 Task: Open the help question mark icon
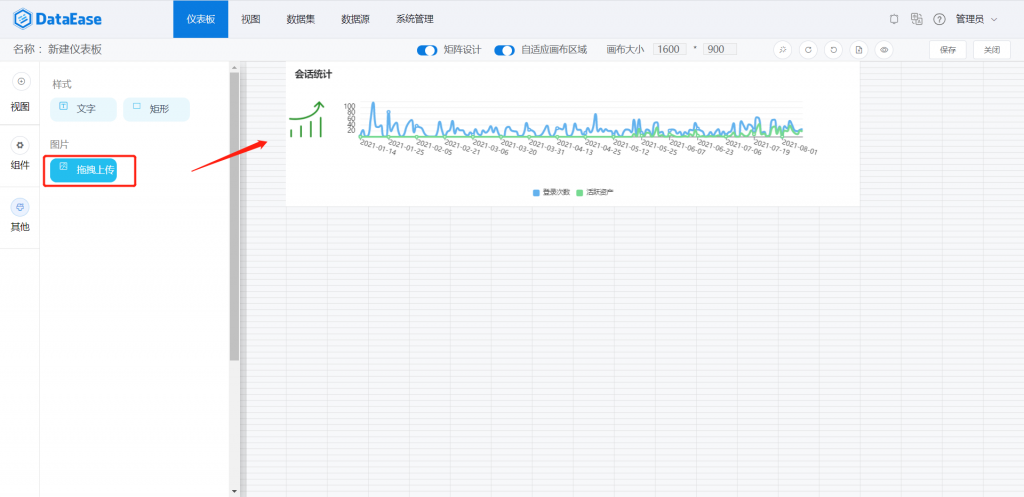[x=939, y=19]
